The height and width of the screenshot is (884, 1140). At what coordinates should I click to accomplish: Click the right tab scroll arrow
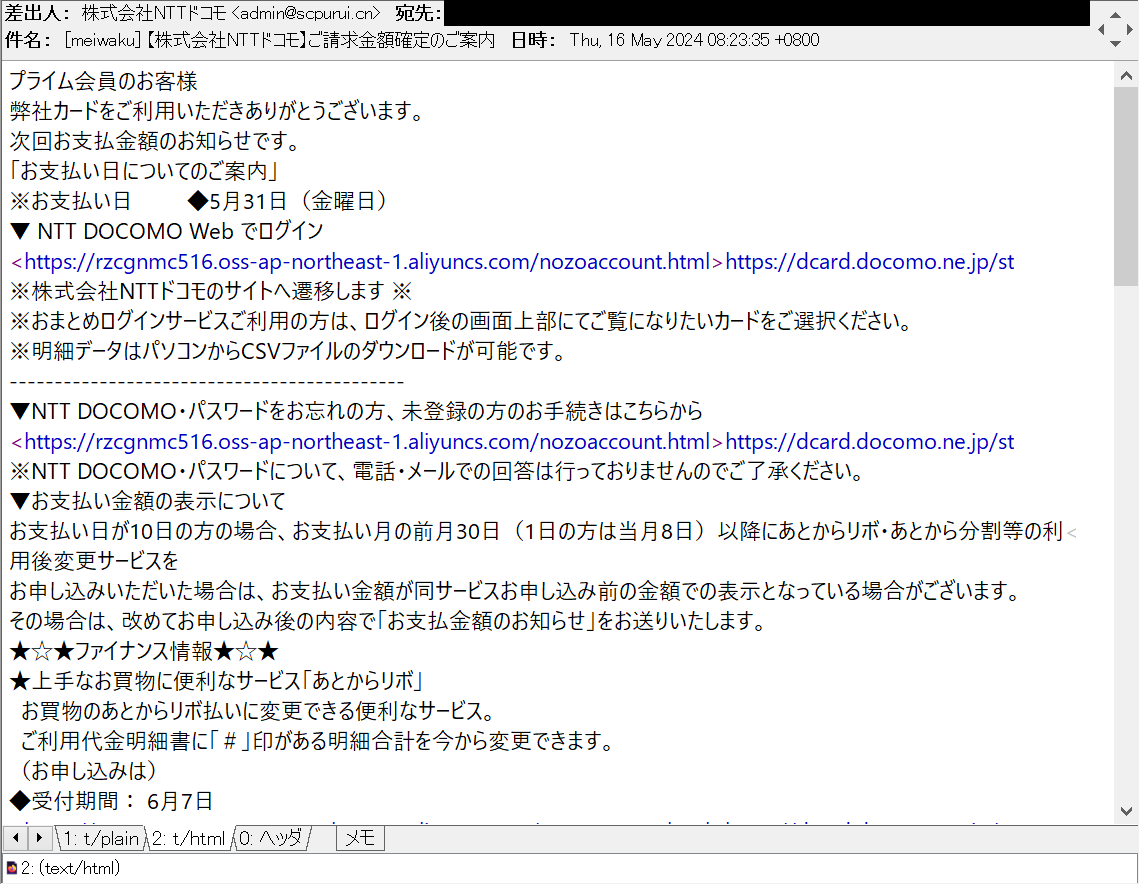click(39, 838)
